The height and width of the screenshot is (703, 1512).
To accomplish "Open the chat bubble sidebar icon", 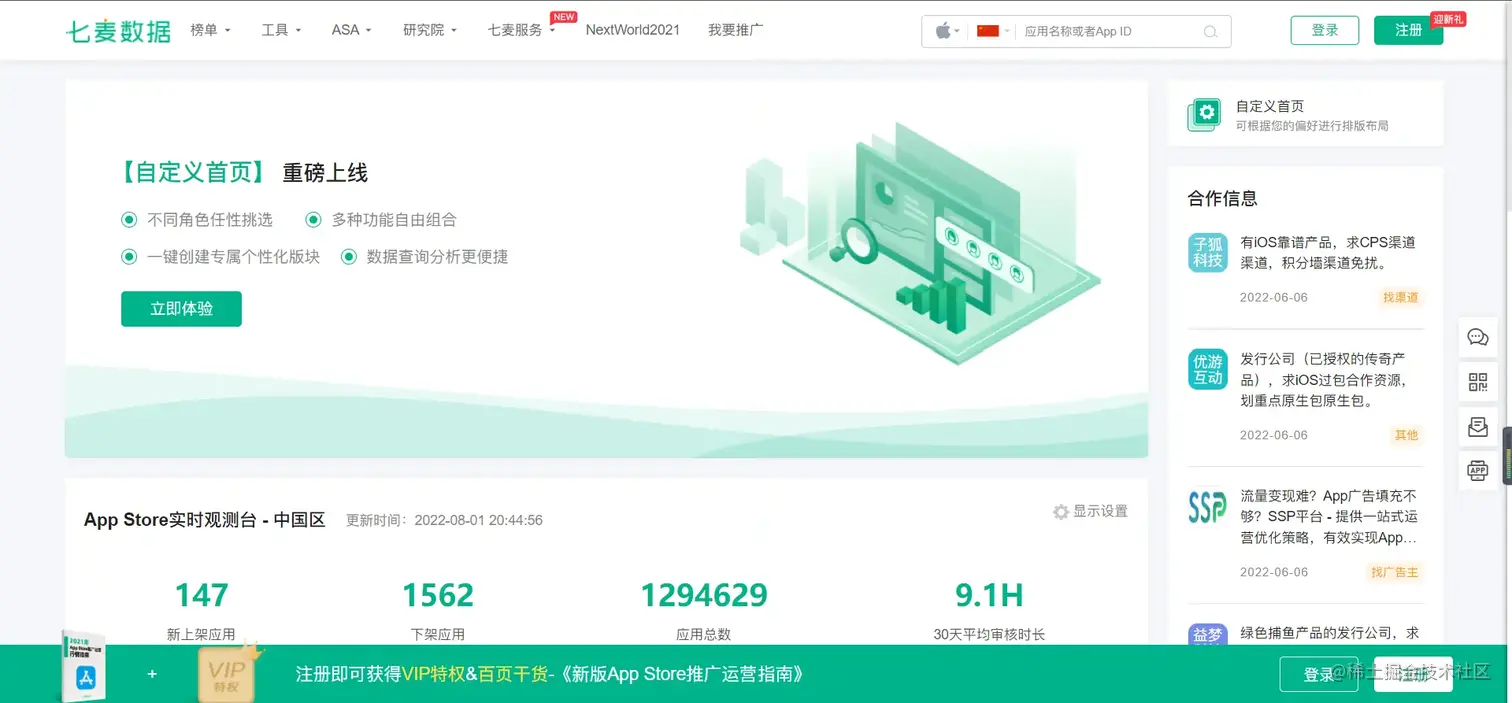I will coord(1478,337).
